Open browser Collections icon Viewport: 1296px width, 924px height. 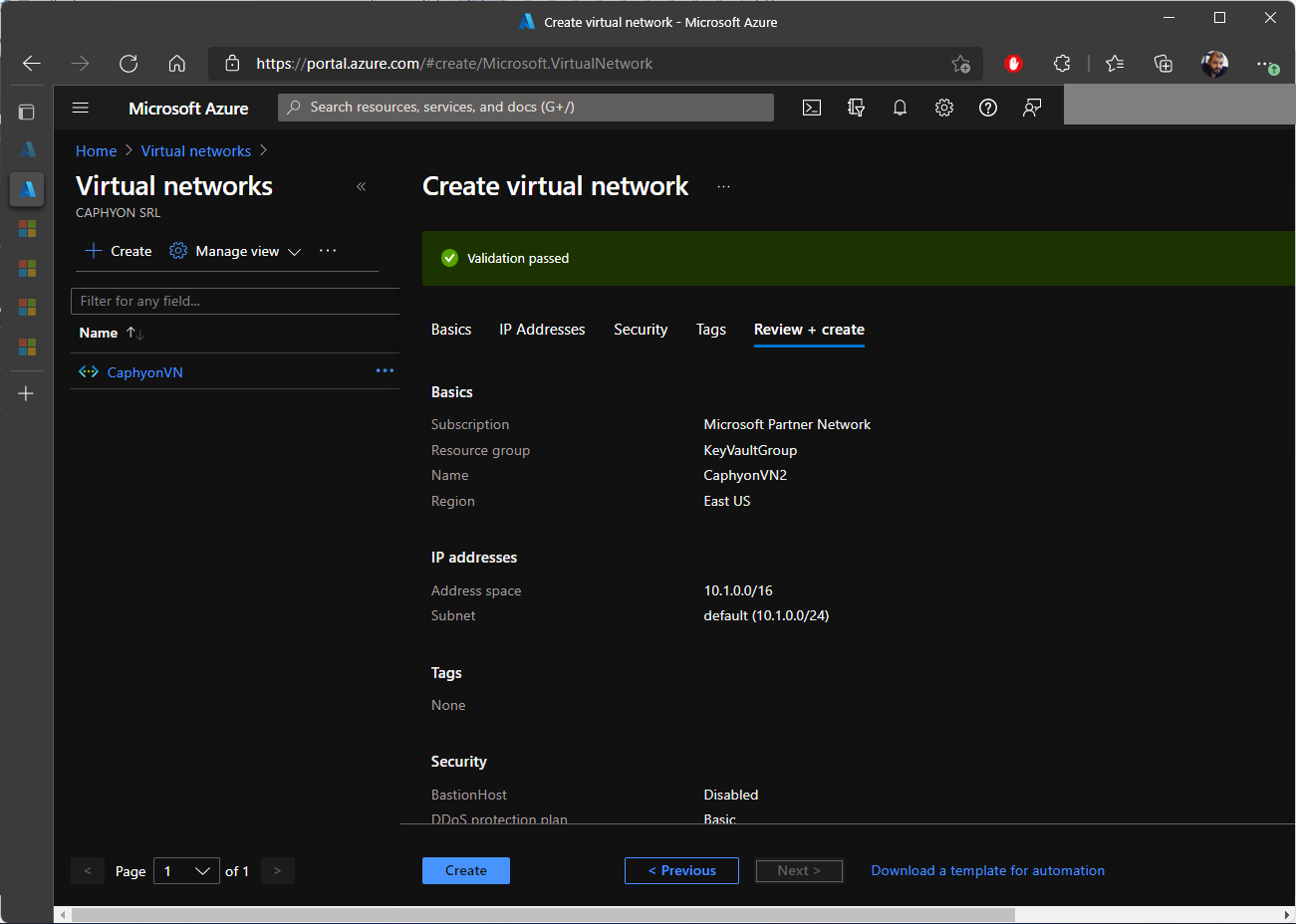(1164, 64)
